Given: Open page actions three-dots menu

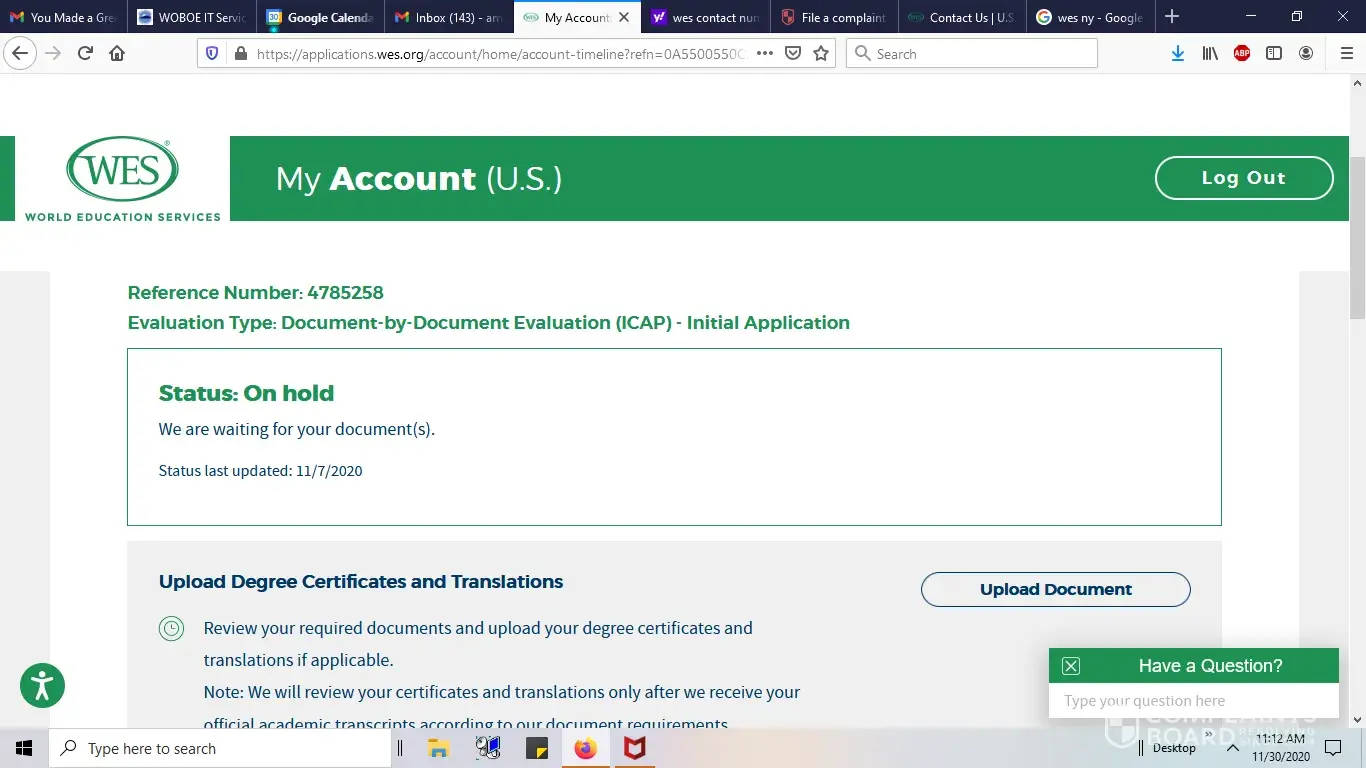Looking at the screenshot, I should [x=765, y=54].
